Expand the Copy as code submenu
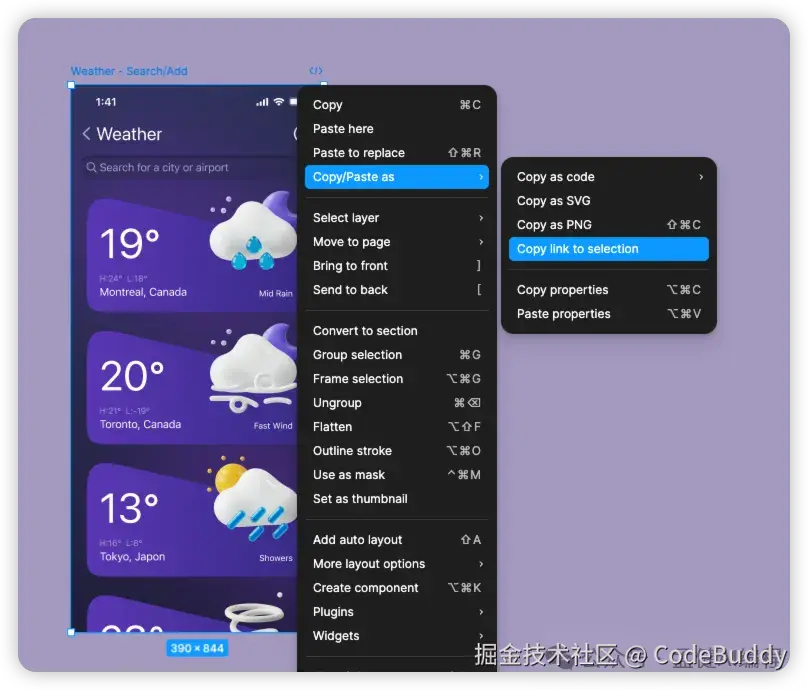This screenshot has height=690, width=808. pyautogui.click(x=609, y=177)
